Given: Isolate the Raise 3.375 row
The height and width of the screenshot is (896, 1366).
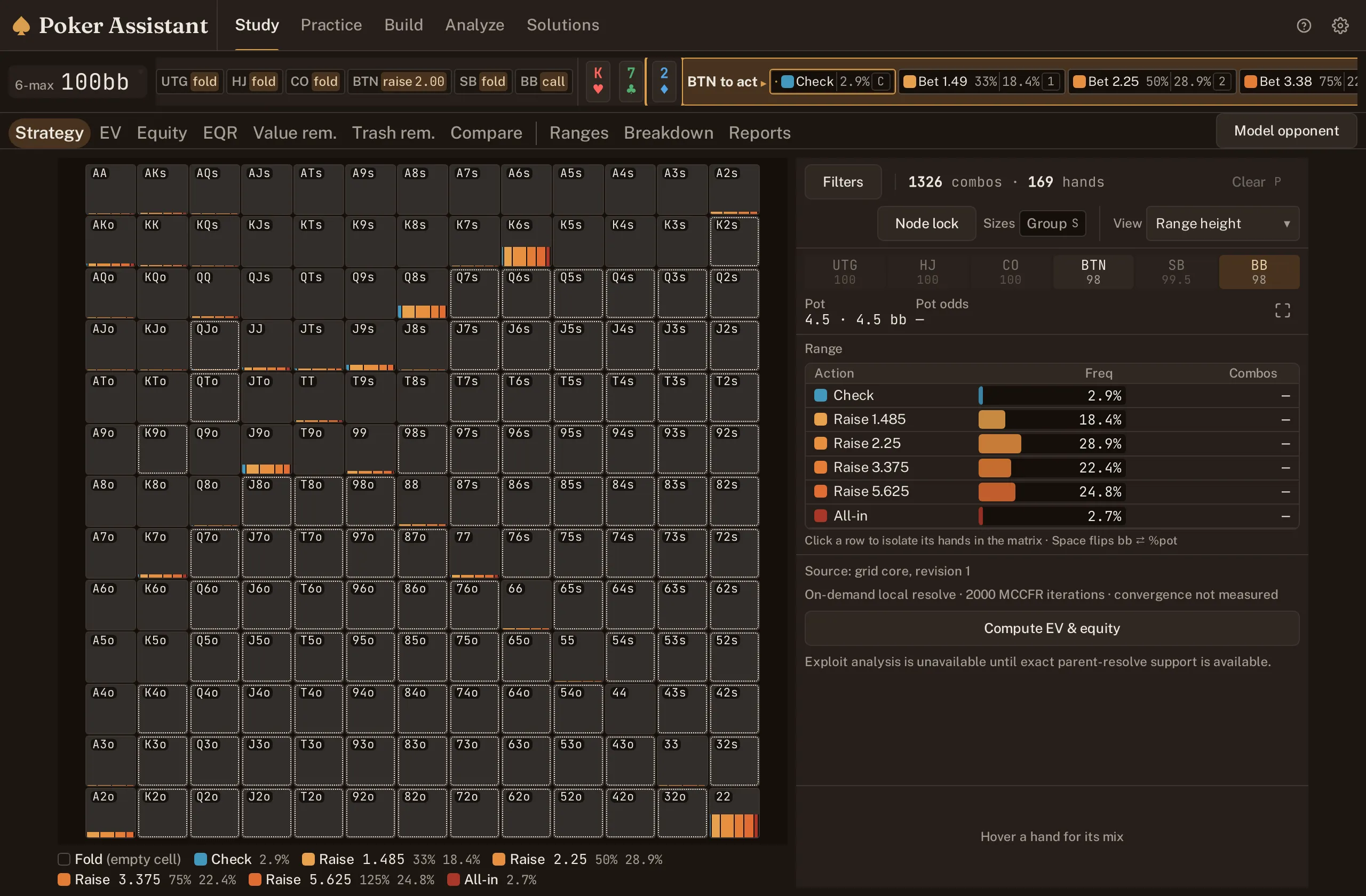Looking at the screenshot, I should tap(1052, 468).
